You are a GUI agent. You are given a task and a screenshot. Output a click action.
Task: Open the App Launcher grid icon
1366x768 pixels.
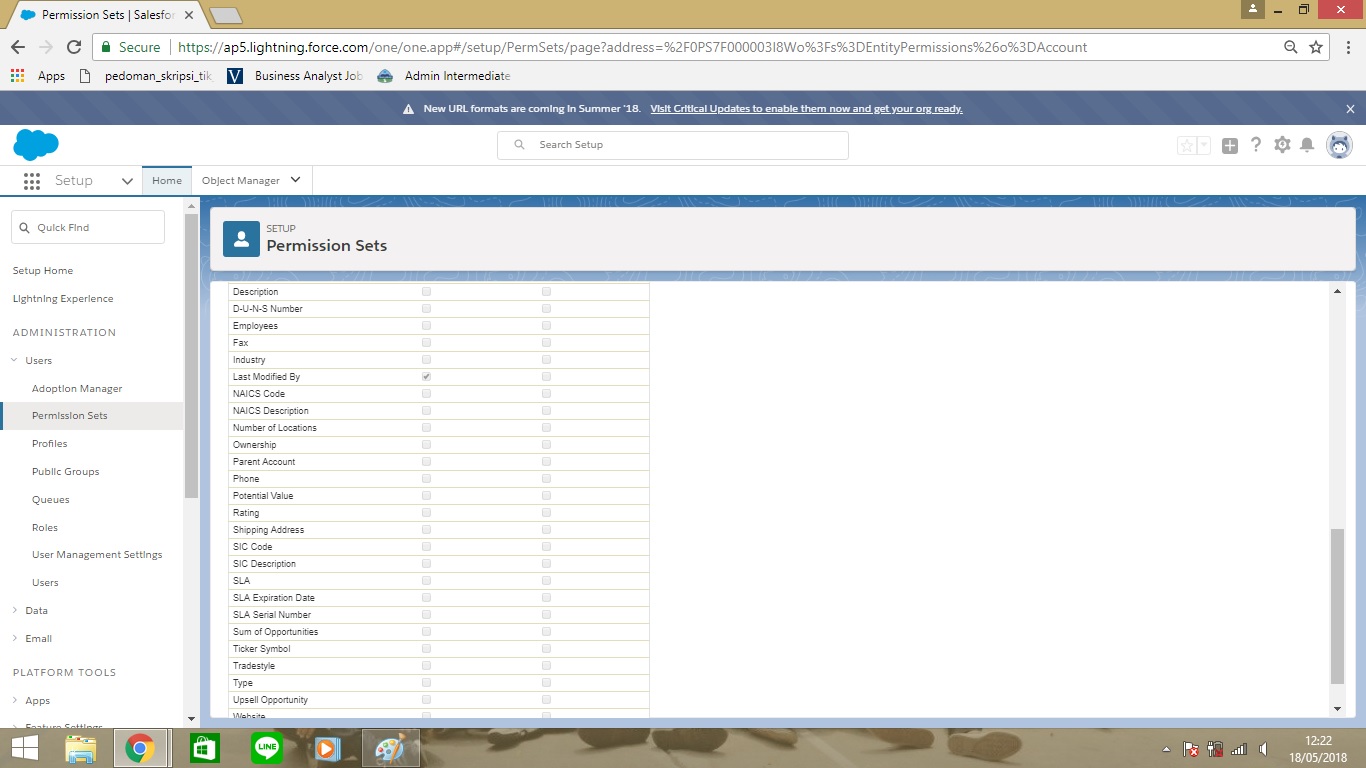tap(31, 181)
